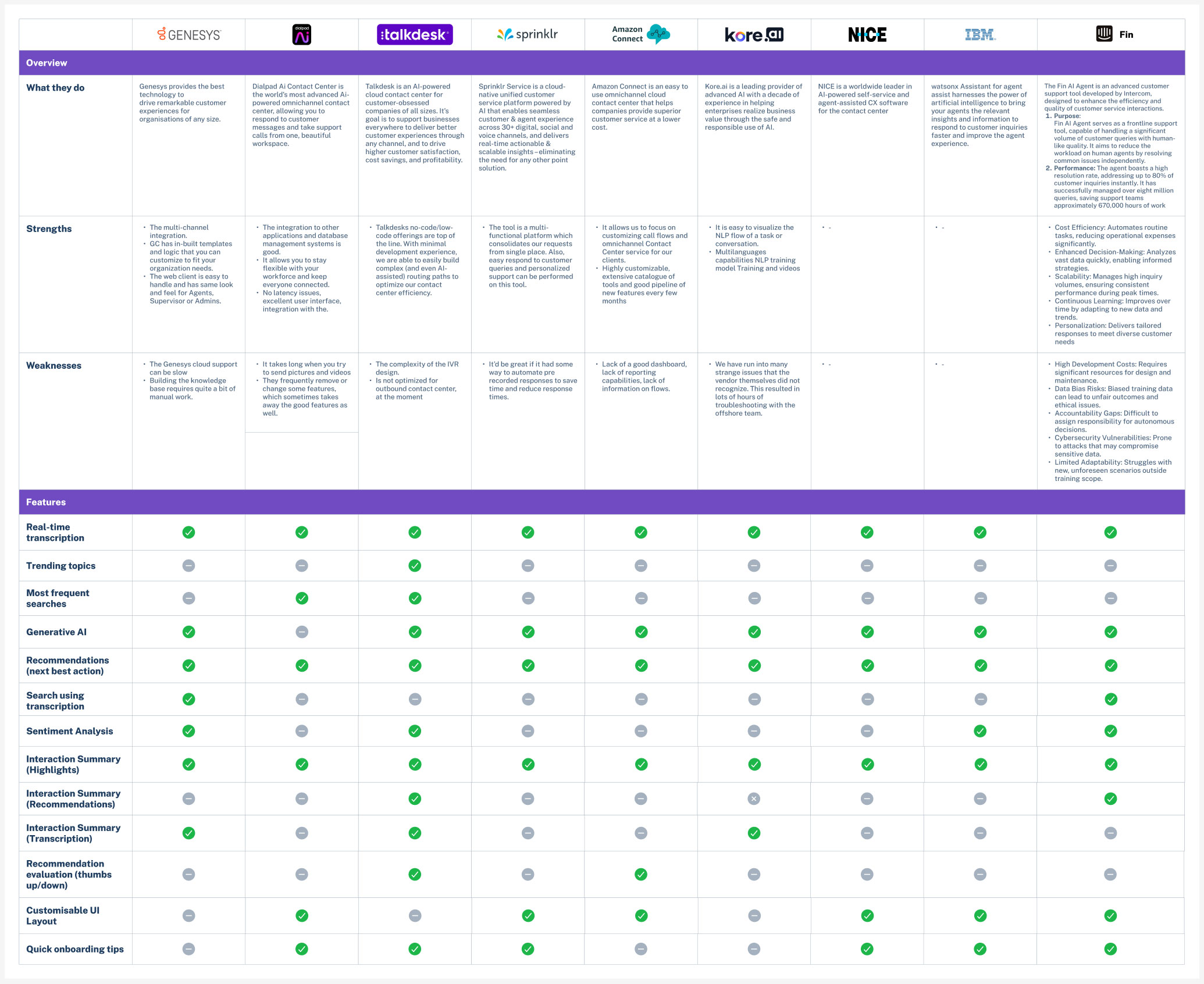Click the Weaknesses row label
The width and height of the screenshot is (1204, 984).
tap(53, 365)
